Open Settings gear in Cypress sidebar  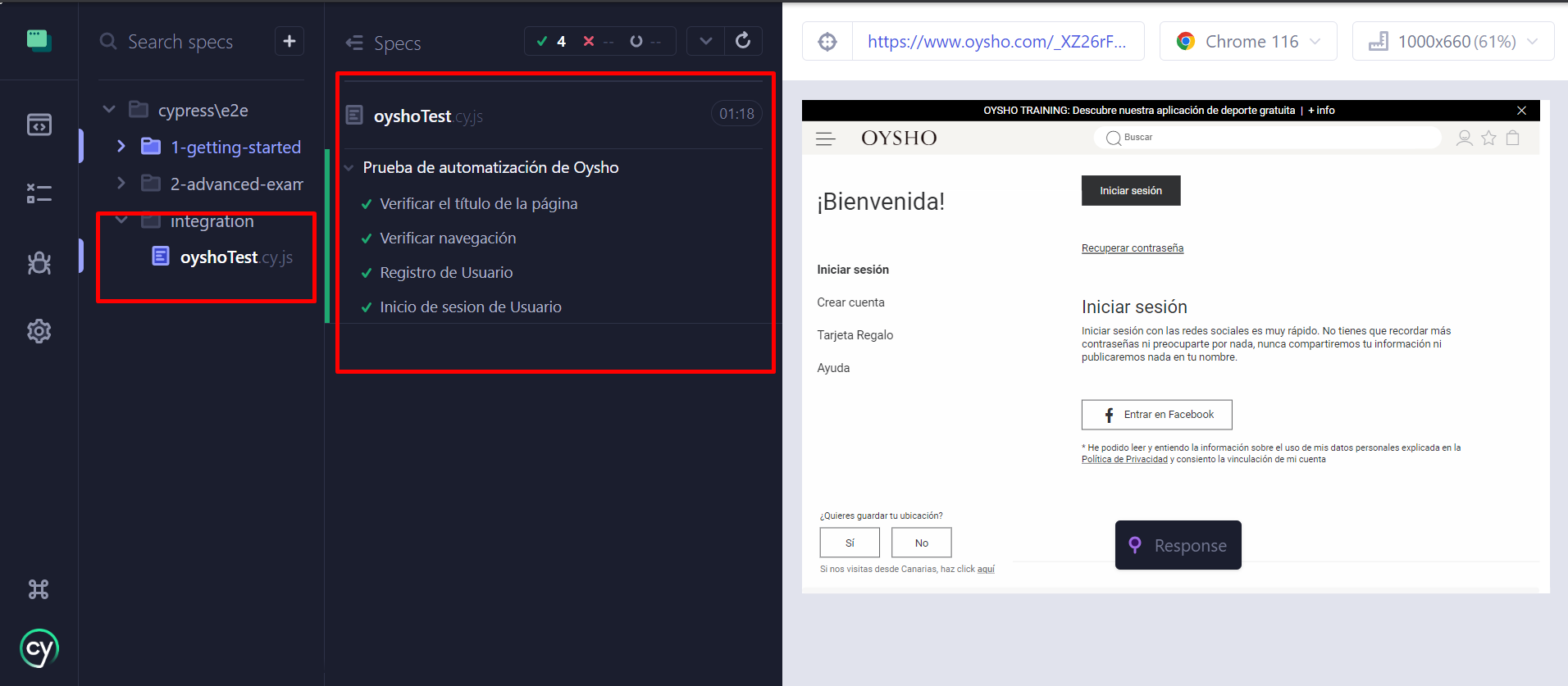point(39,331)
